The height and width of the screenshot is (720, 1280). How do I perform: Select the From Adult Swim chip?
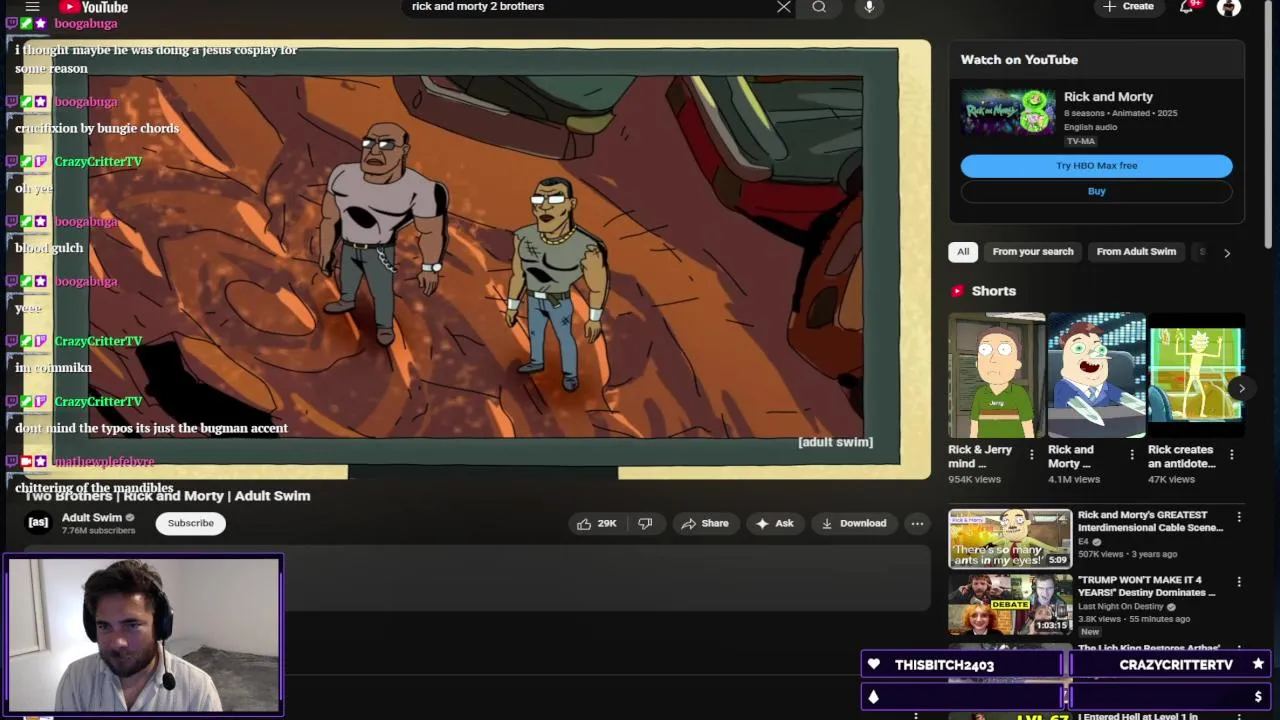(1136, 251)
